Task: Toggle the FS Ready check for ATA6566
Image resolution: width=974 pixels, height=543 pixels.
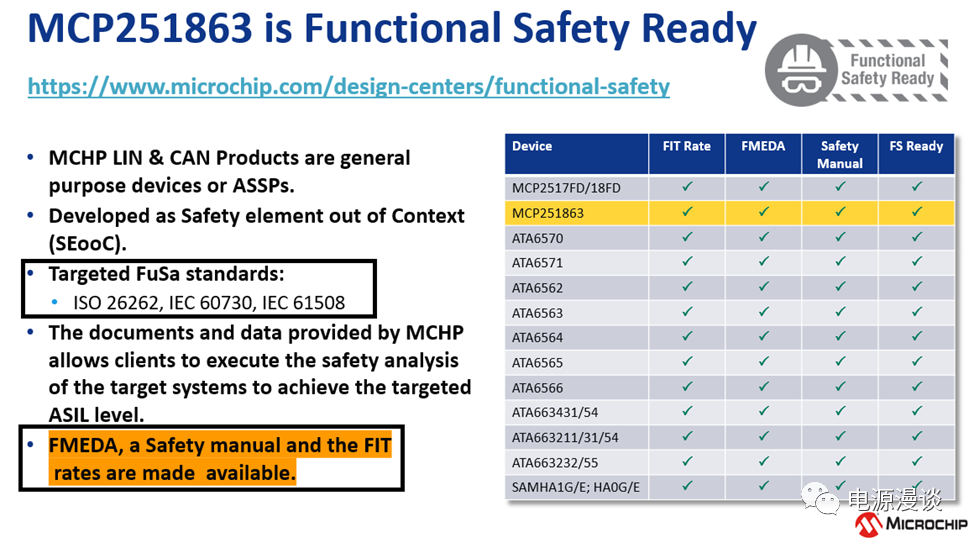Action: tap(916, 387)
